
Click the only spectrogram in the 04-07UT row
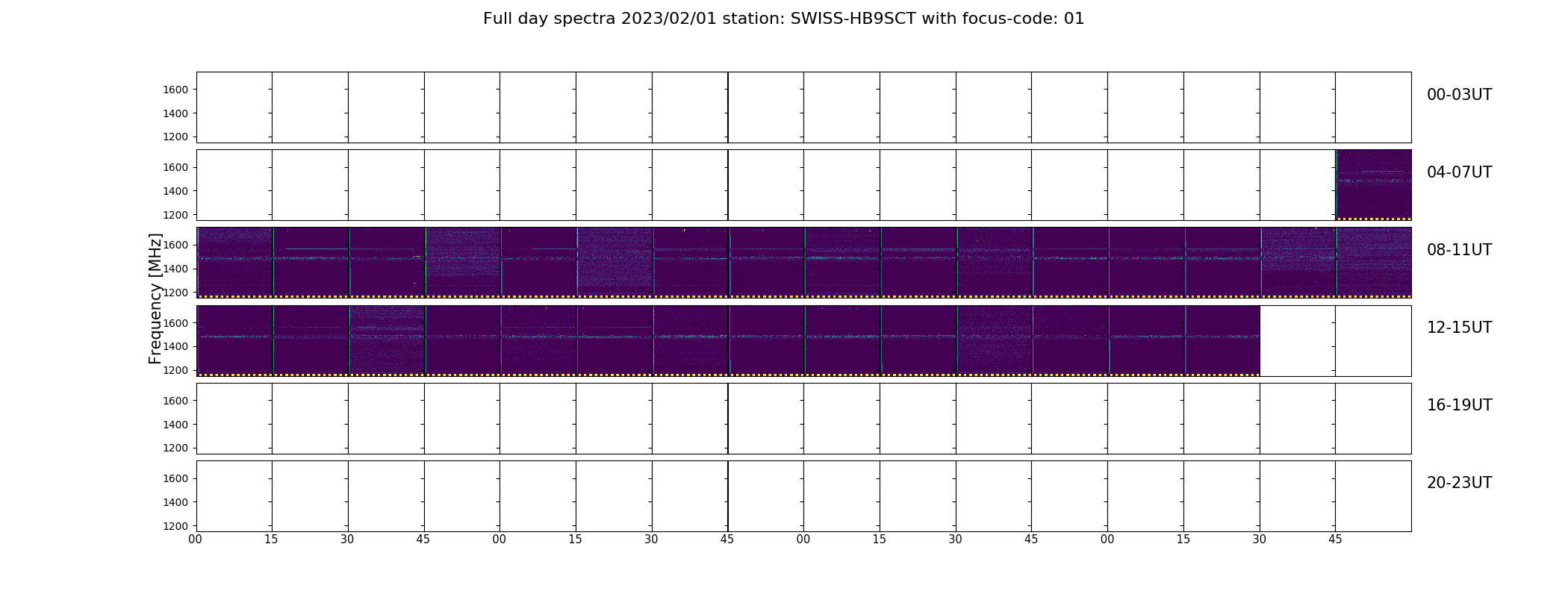tap(1374, 185)
